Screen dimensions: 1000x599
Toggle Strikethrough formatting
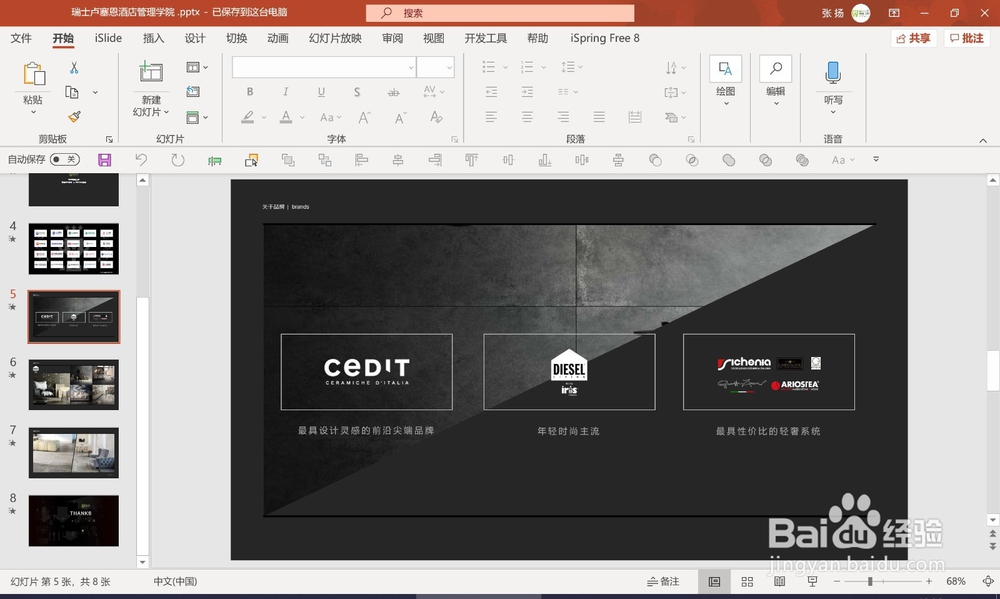click(x=393, y=92)
